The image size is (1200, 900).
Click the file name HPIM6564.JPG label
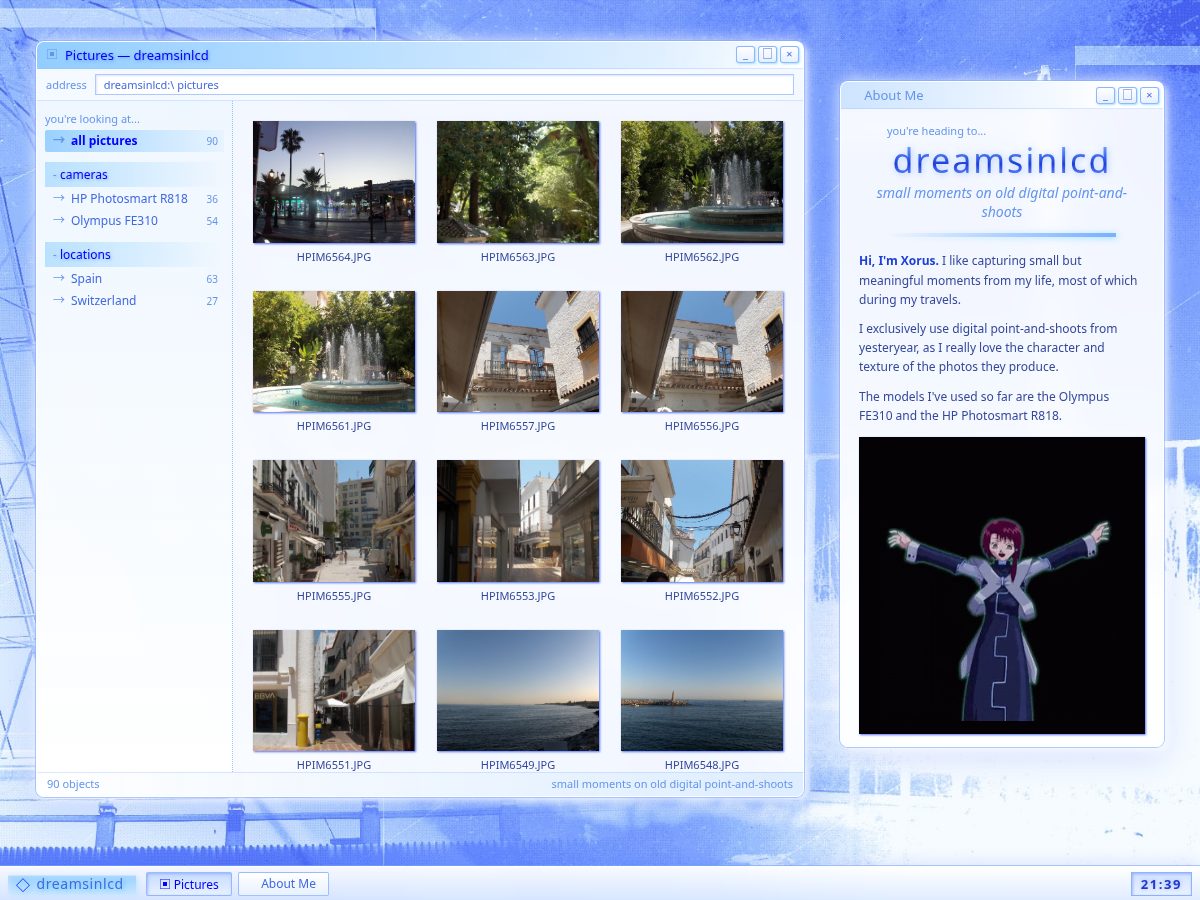[x=334, y=257]
